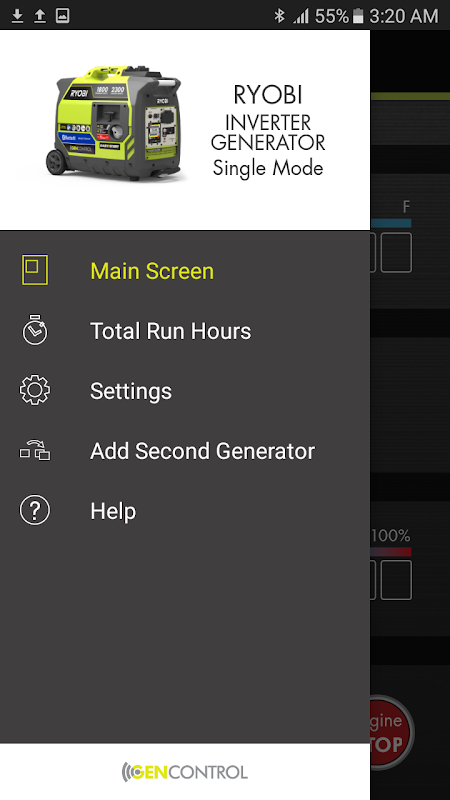Go to Settings from the drawer
The height and width of the screenshot is (800, 450).
click(131, 391)
